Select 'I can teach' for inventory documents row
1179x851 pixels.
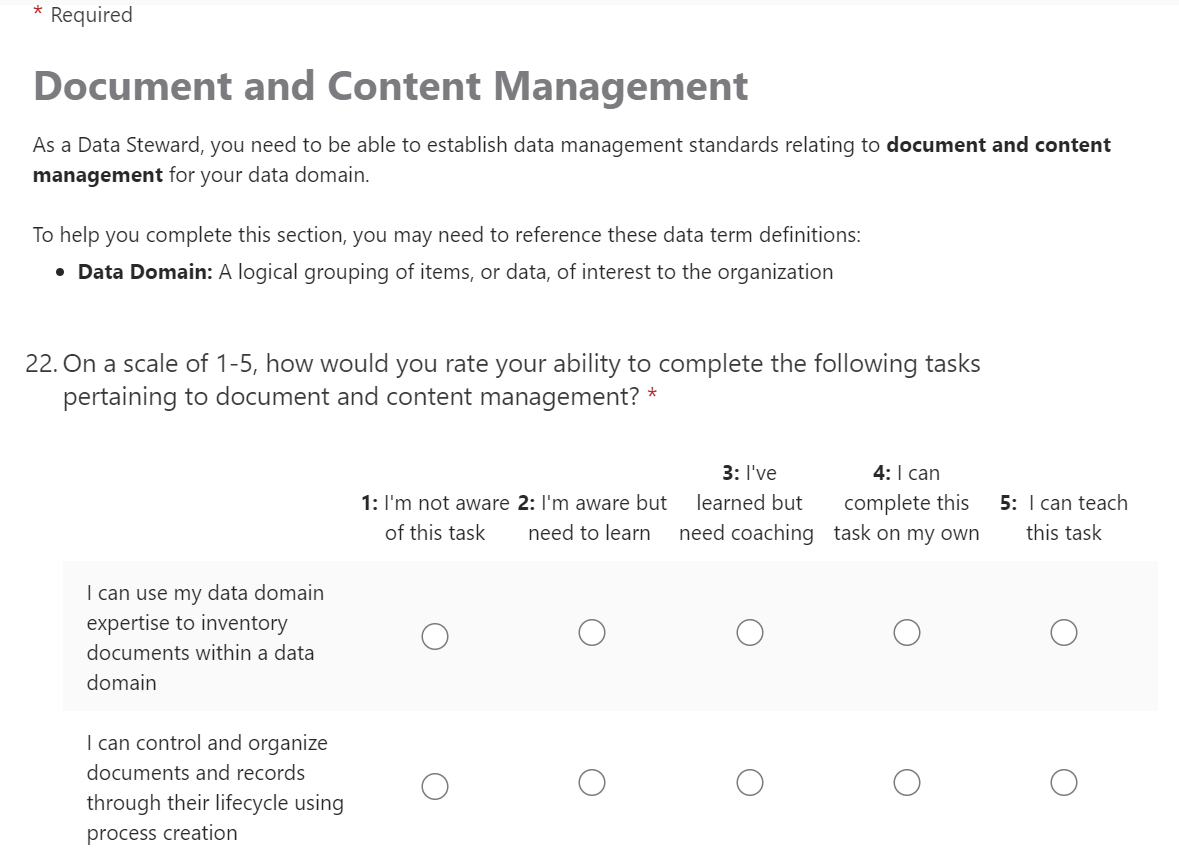coord(1064,633)
